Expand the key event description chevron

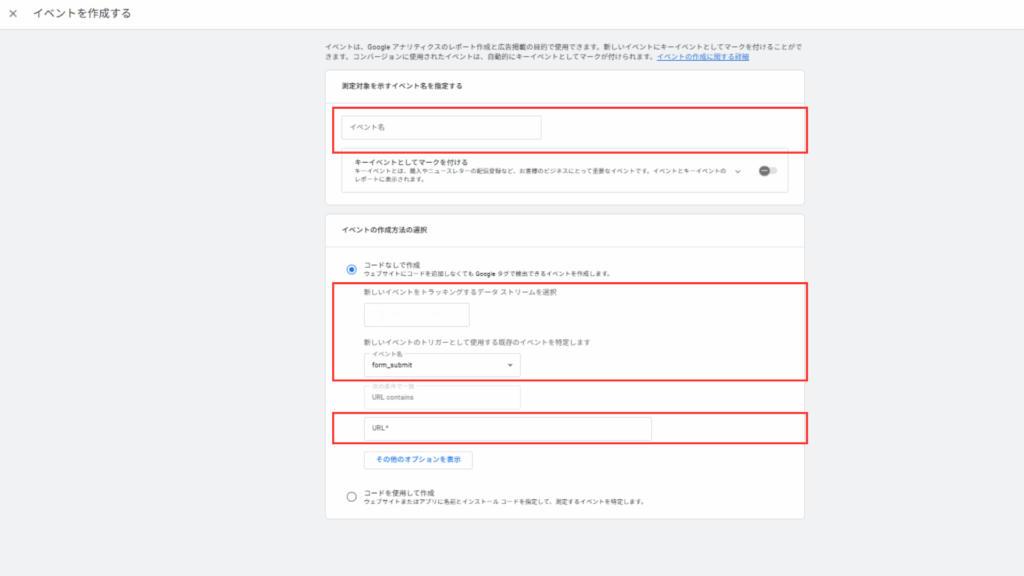click(738, 171)
